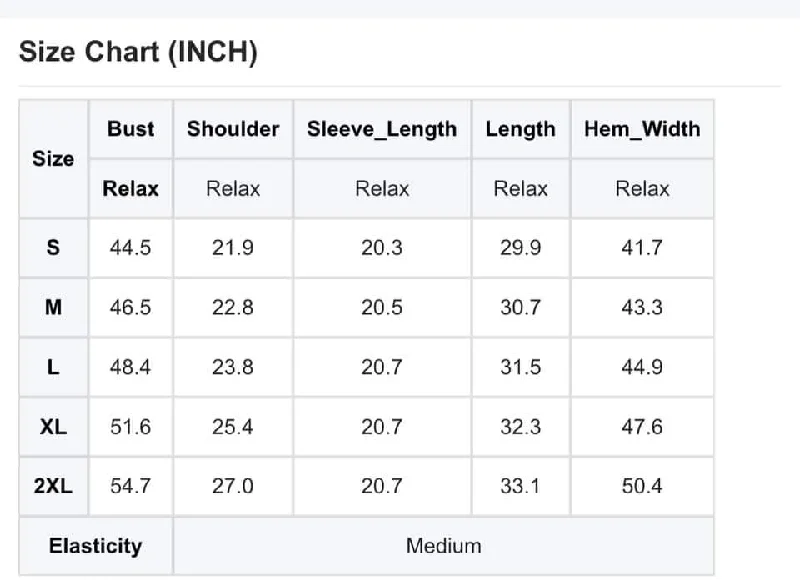Click the Sleeve_Length column header
This screenshot has width=800, height=580.
(382, 130)
